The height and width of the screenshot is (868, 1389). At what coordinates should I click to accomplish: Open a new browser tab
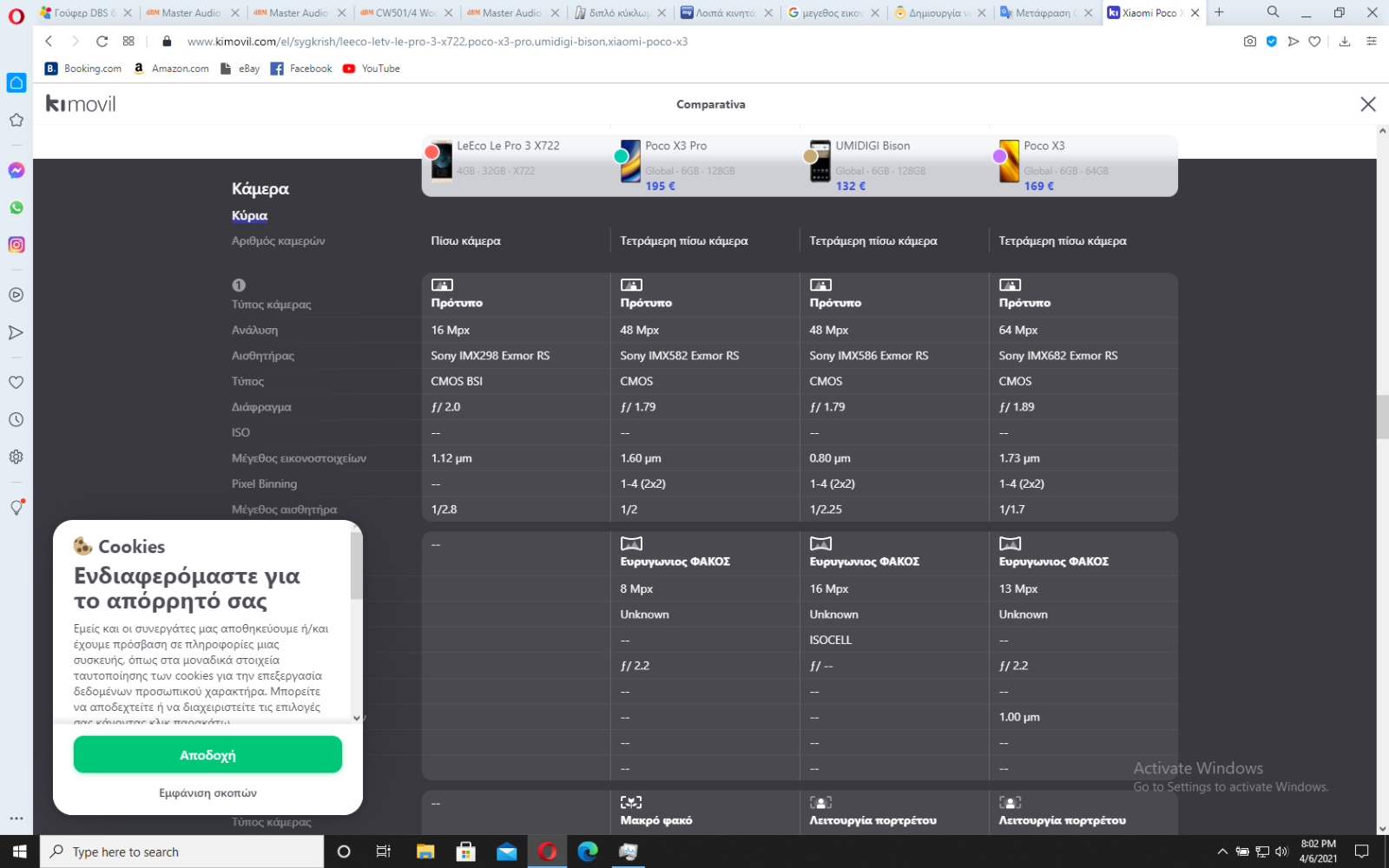[x=1220, y=12]
